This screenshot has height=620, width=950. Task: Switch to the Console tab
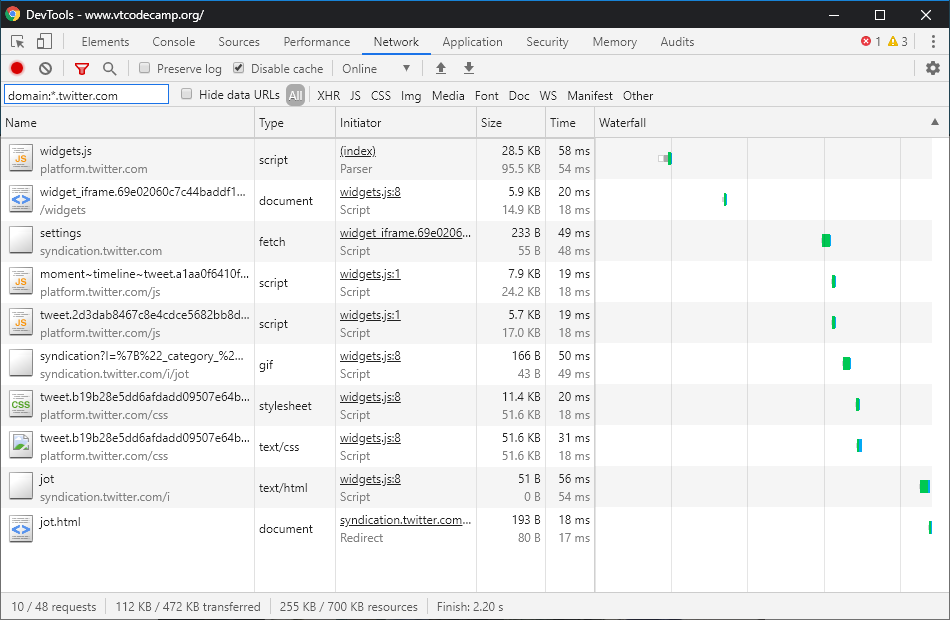click(174, 42)
